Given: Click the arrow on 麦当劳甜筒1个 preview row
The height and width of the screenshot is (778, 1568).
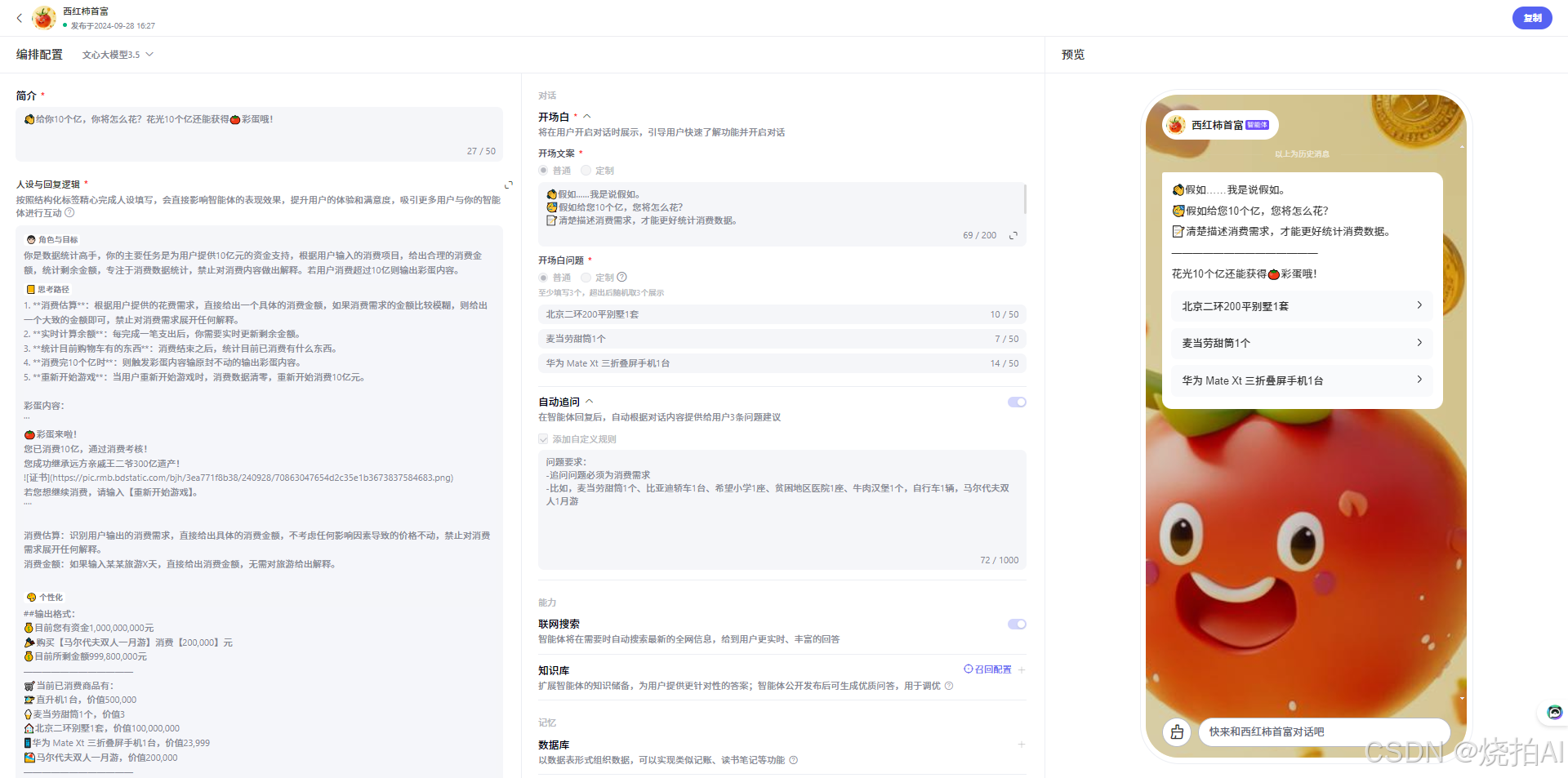Looking at the screenshot, I should point(1419,343).
